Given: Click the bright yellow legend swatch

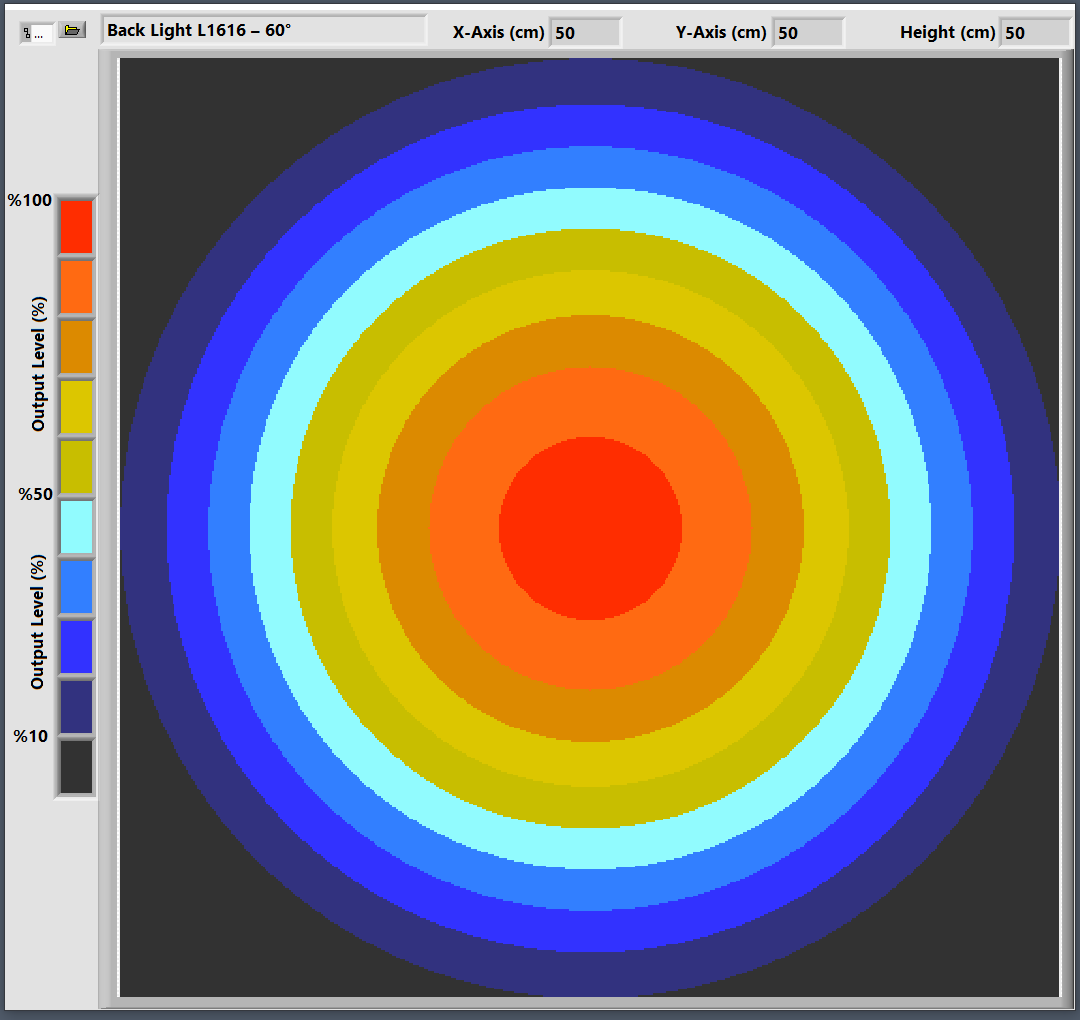Looking at the screenshot, I should click(x=76, y=407).
